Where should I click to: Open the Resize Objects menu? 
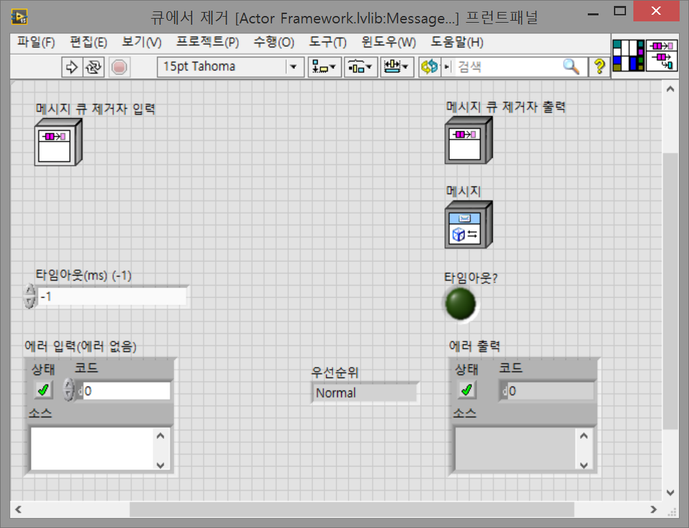tap(396, 67)
